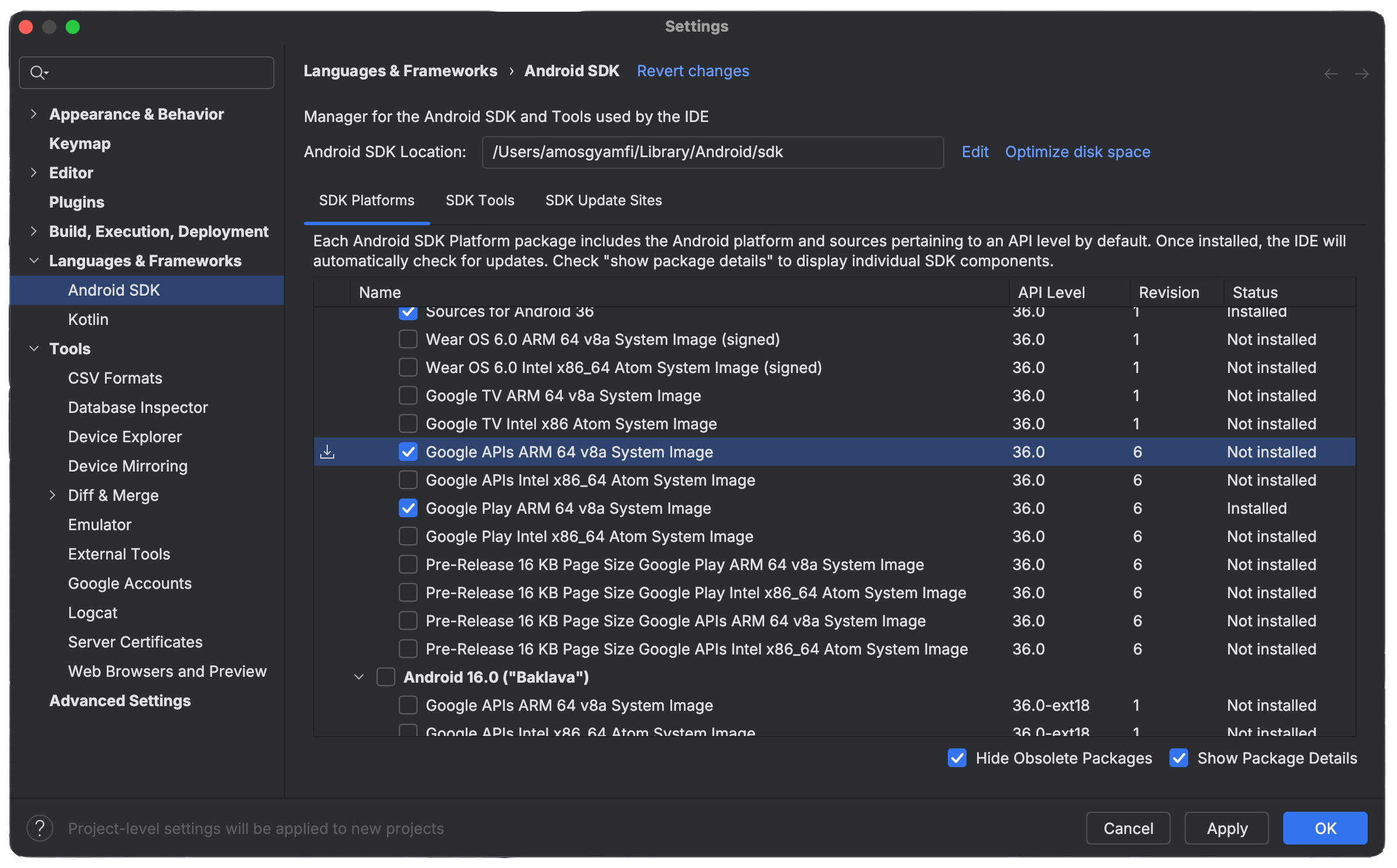This screenshot has height=868, width=1397.
Task: Click Revert changes link
Action: (693, 71)
